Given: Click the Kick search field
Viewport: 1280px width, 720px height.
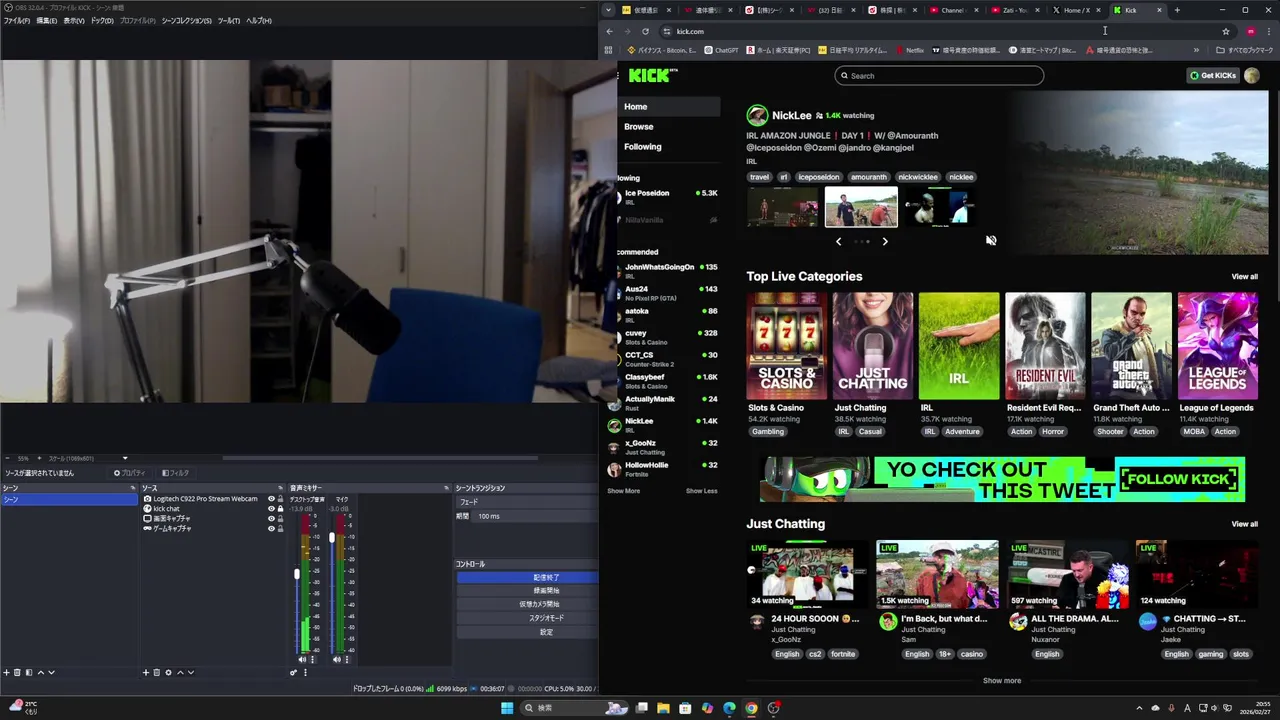Looking at the screenshot, I should tap(939, 75).
